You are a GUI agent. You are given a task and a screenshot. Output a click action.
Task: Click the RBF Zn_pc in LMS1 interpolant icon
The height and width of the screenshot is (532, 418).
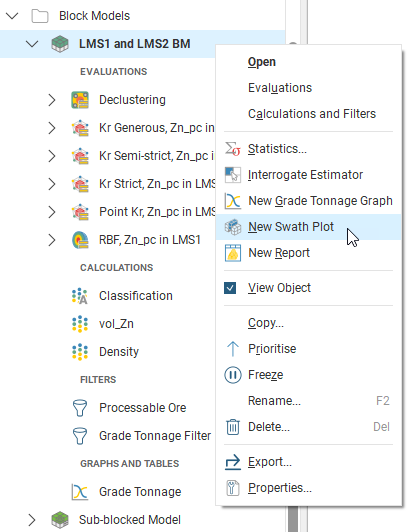tap(80, 240)
